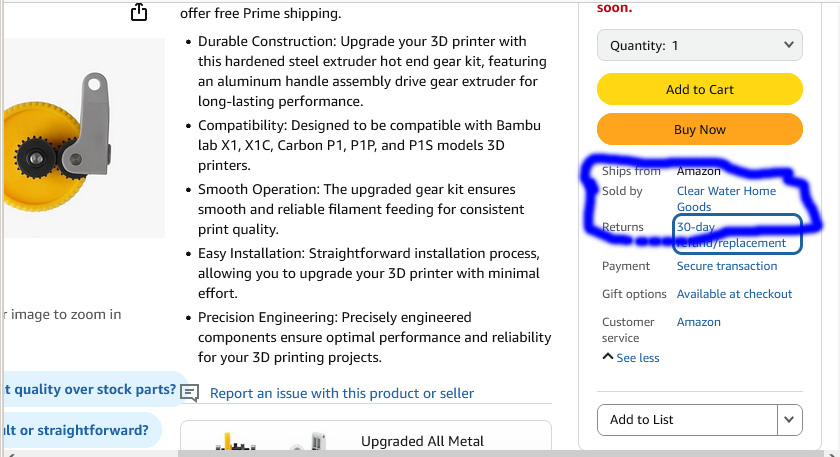This screenshot has height=457, width=840.
Task: Click Upgraded All Metal product card
Action: [x=366, y=436]
